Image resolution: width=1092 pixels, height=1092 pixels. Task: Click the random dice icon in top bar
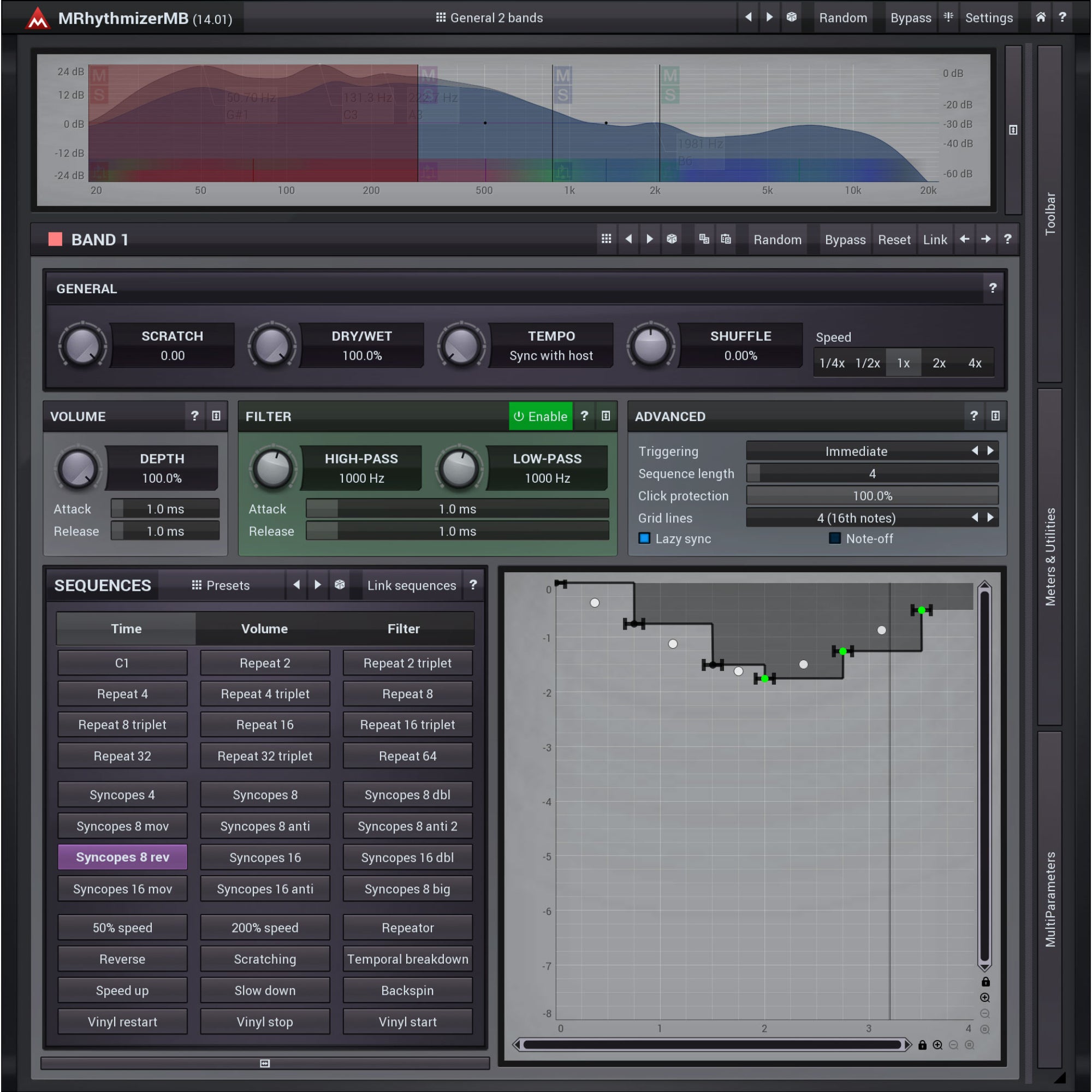click(791, 17)
